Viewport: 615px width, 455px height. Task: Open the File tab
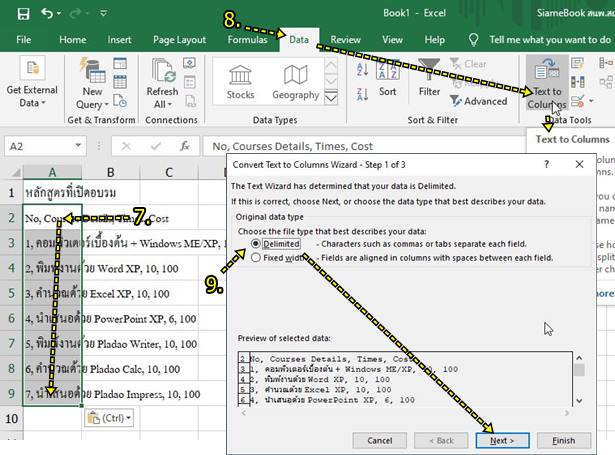click(24, 40)
